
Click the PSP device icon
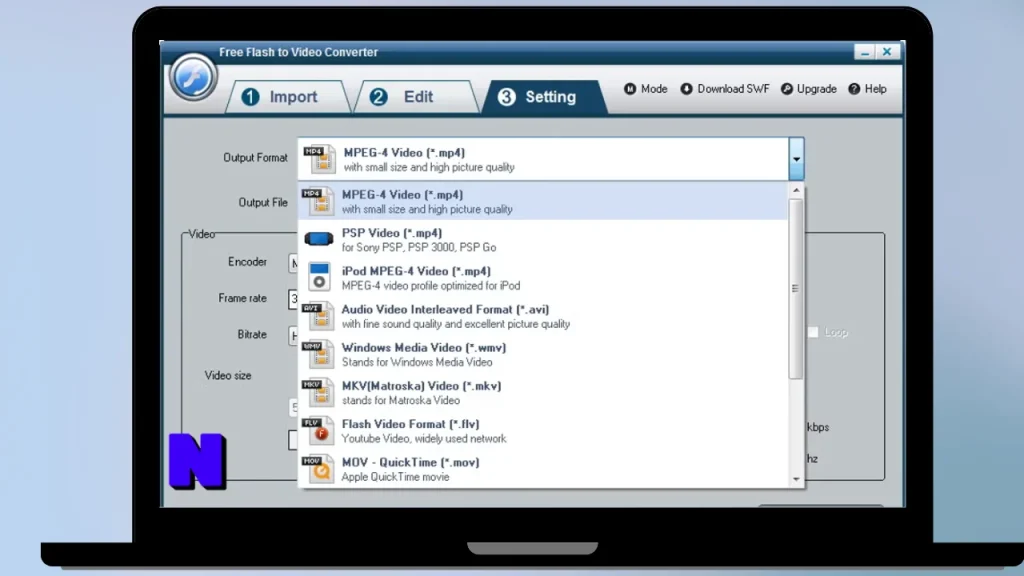(319, 239)
